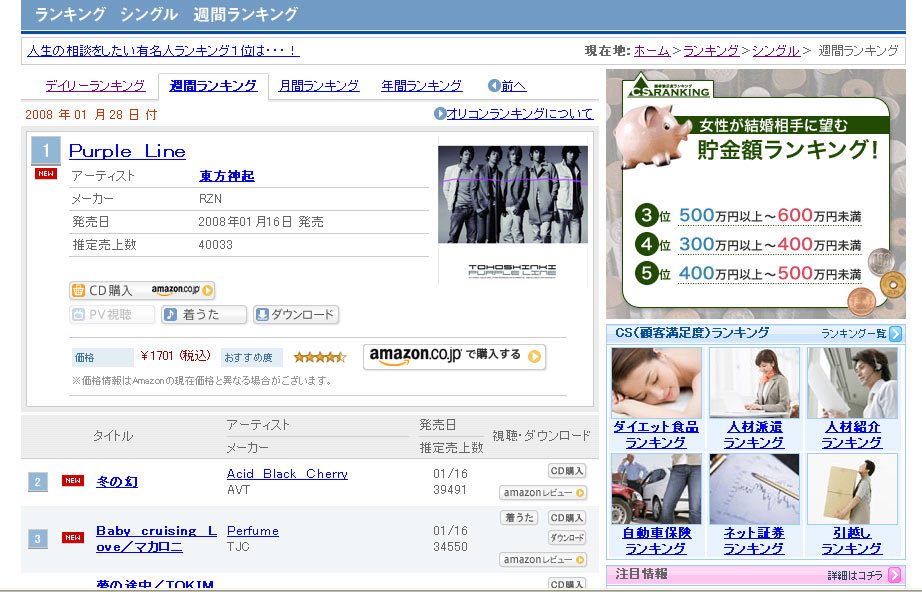Viewport: 922px width, 592px height.
Task: Click the NEW badge under rank 1
Action: point(46,173)
